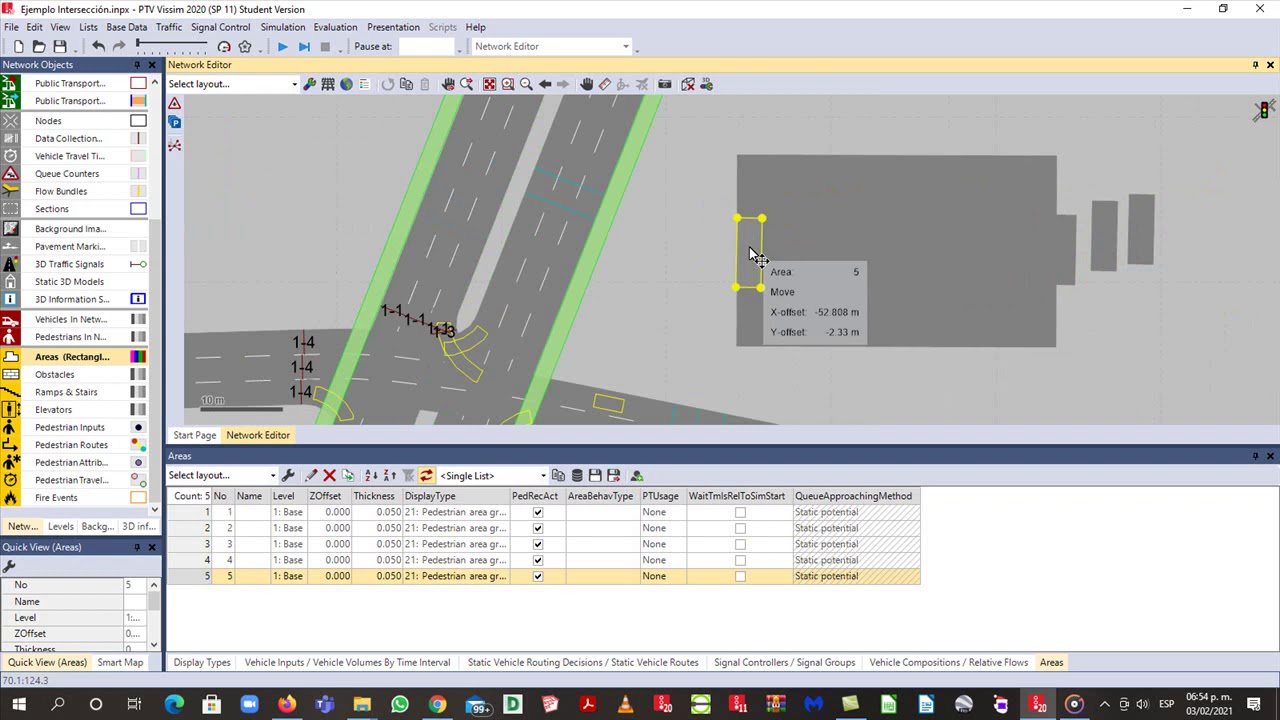The image size is (1280, 720).
Task: Select the pan hand tool
Action: [587, 84]
